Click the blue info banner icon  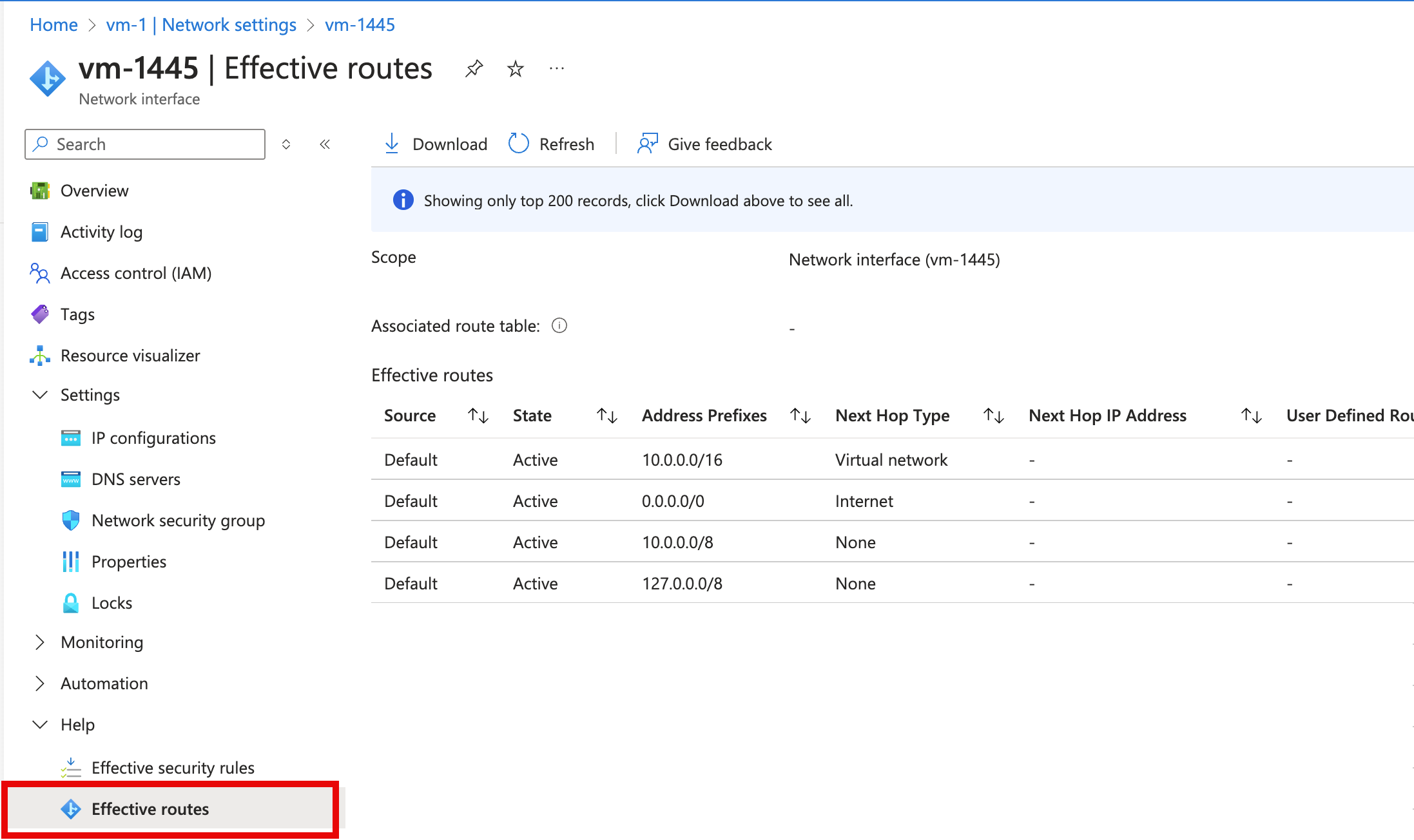click(x=403, y=200)
